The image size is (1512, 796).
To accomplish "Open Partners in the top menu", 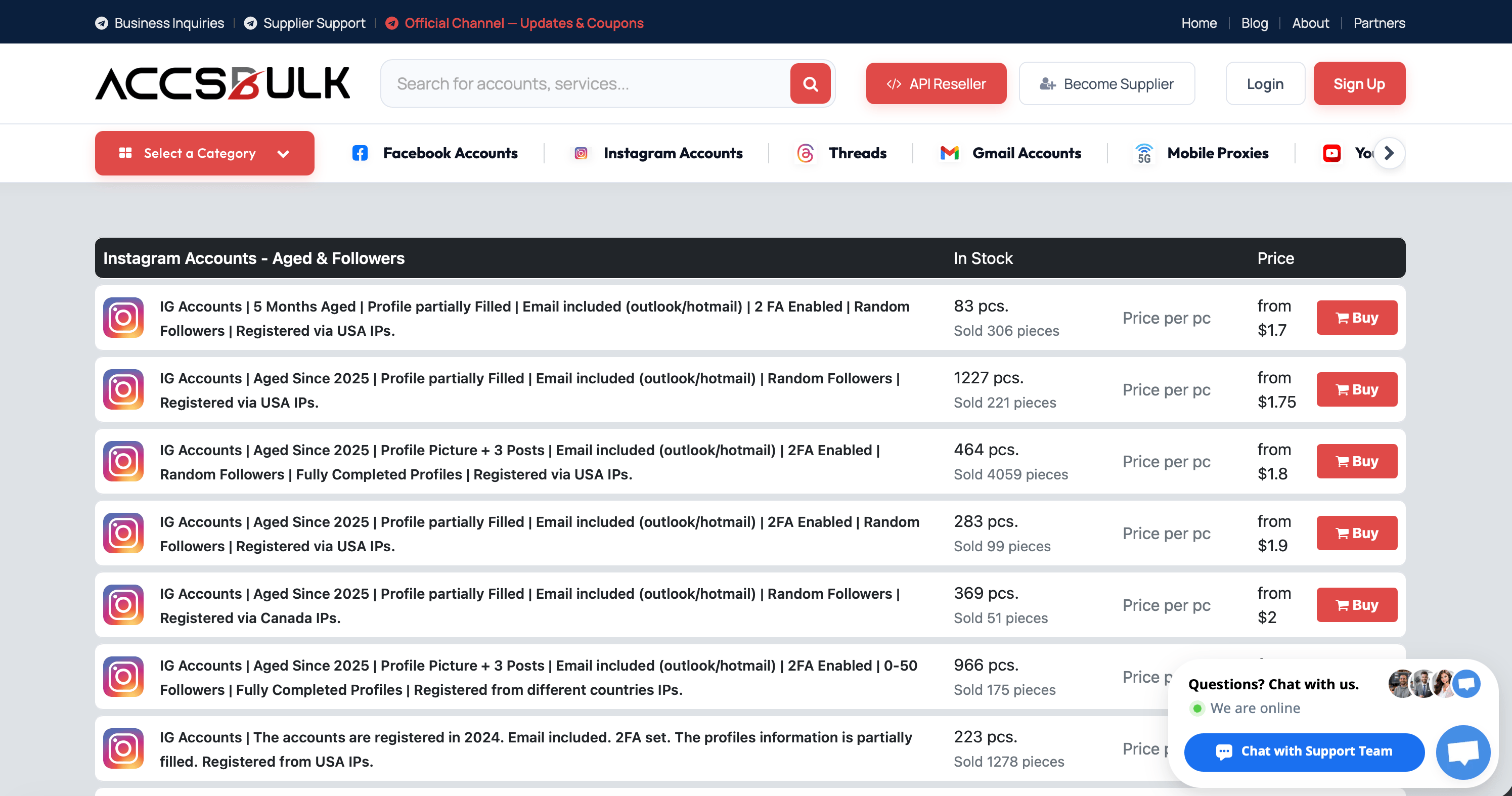I will (1379, 23).
